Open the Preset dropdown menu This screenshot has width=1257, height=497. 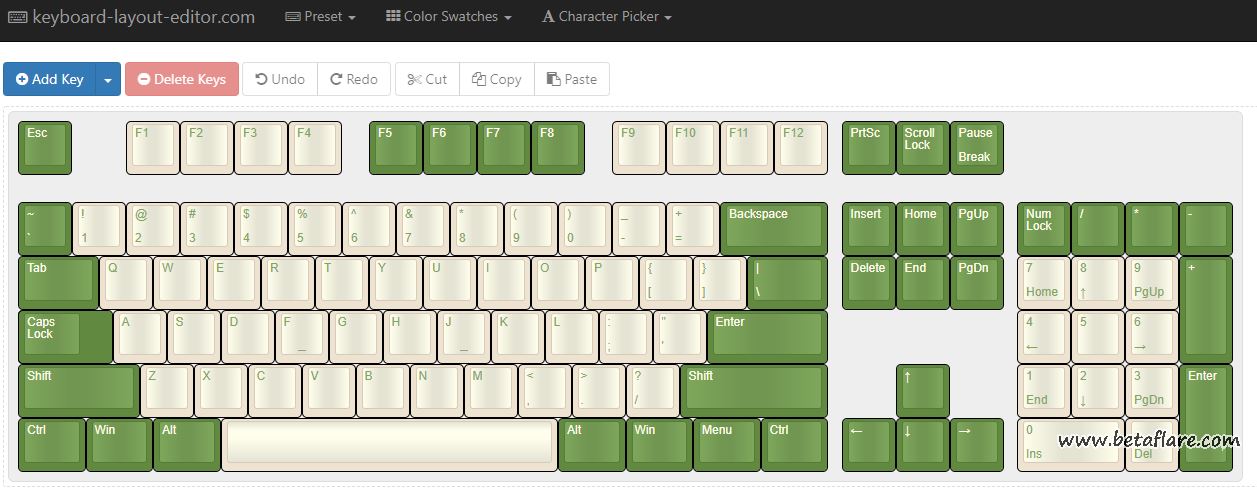click(320, 17)
